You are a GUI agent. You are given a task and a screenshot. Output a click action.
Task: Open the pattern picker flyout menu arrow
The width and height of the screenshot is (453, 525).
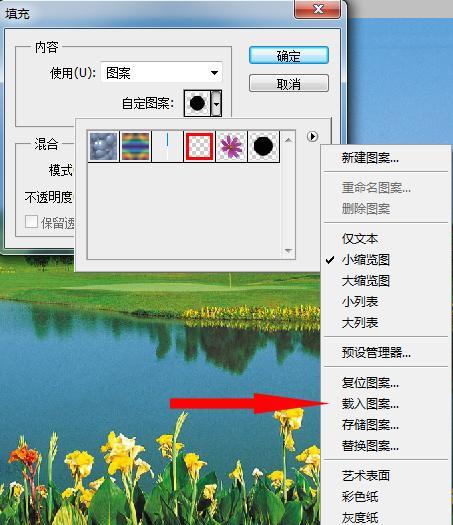pos(312,136)
